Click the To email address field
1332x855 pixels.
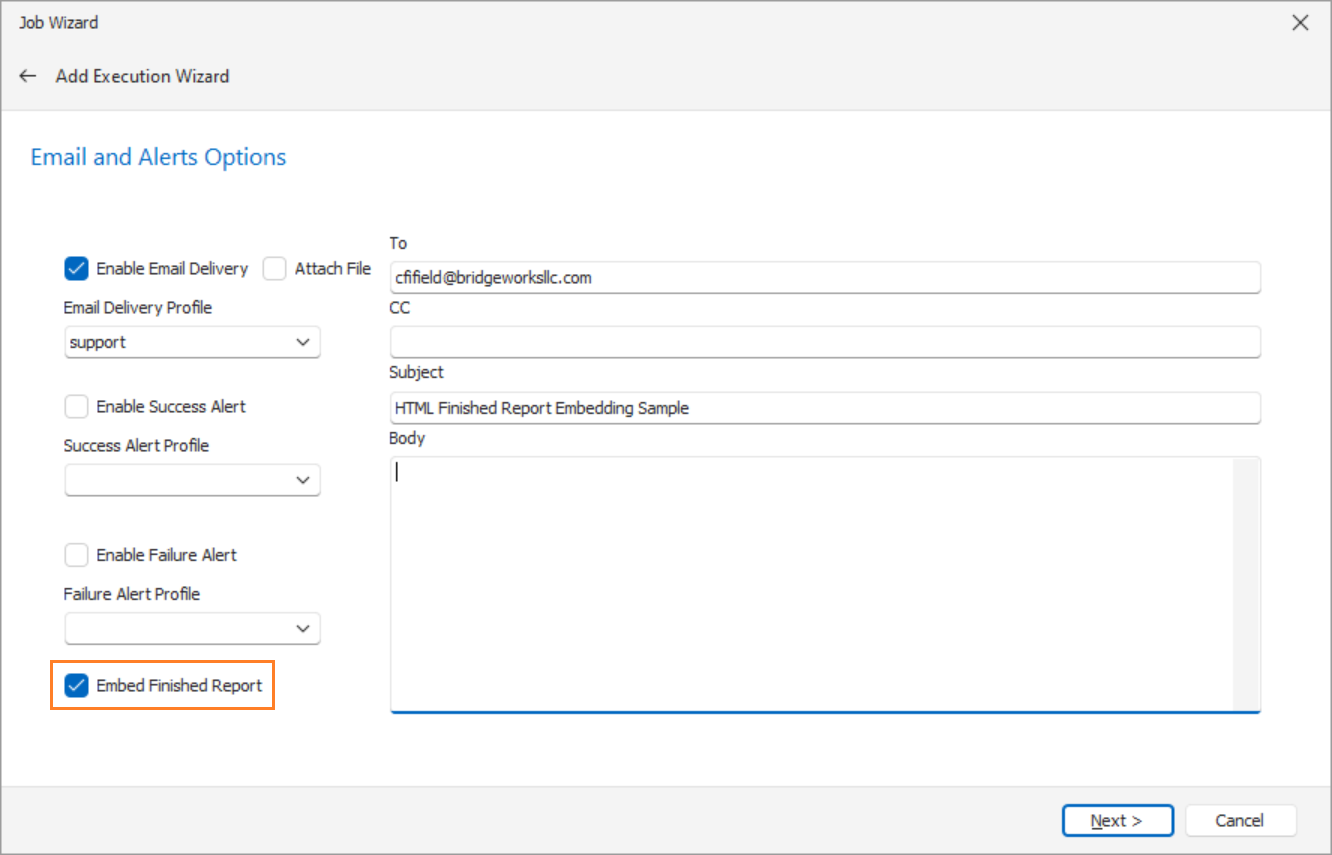825,277
